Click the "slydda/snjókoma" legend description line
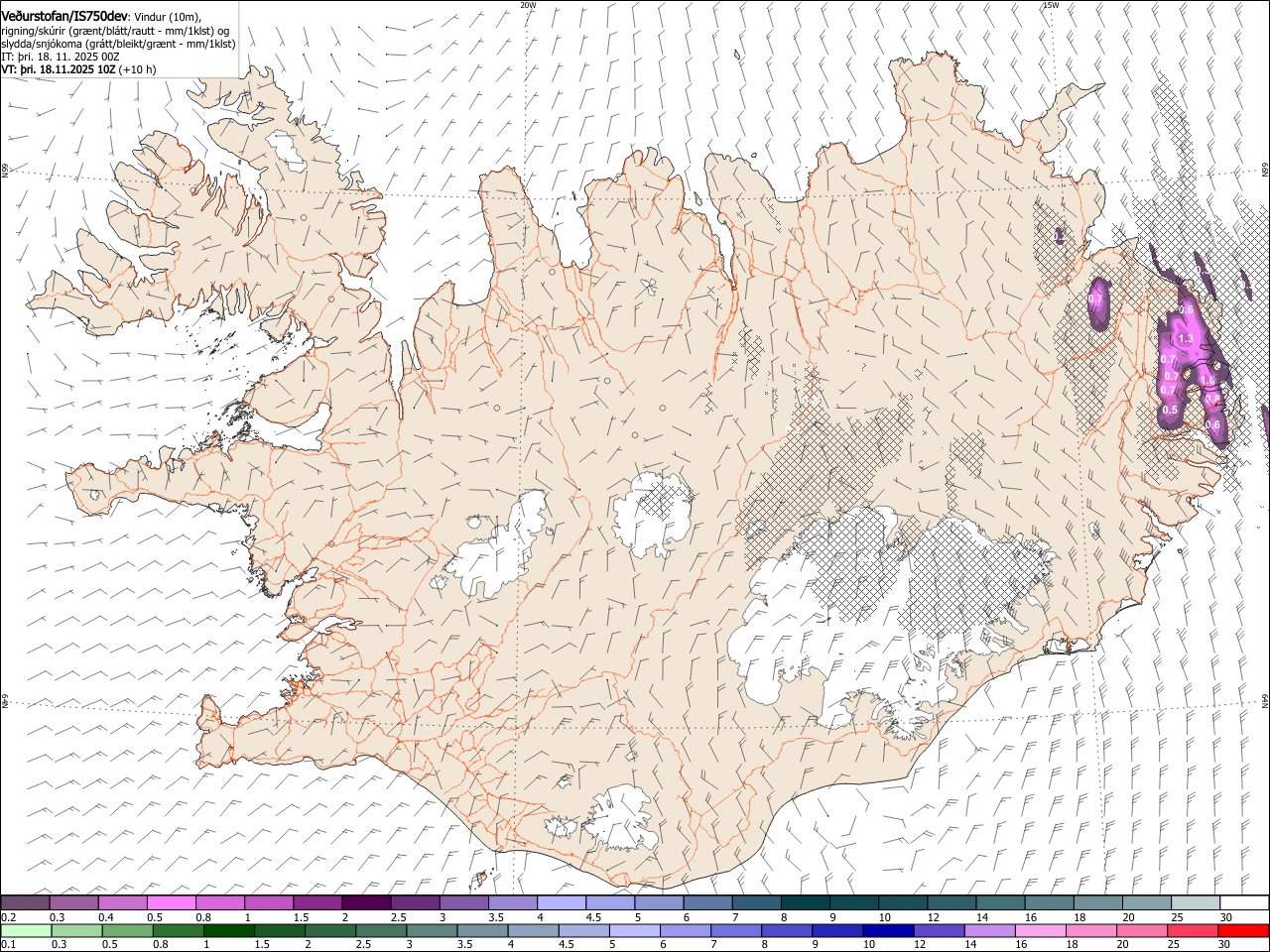Viewport: 1270px width, 952px height. 118,44
